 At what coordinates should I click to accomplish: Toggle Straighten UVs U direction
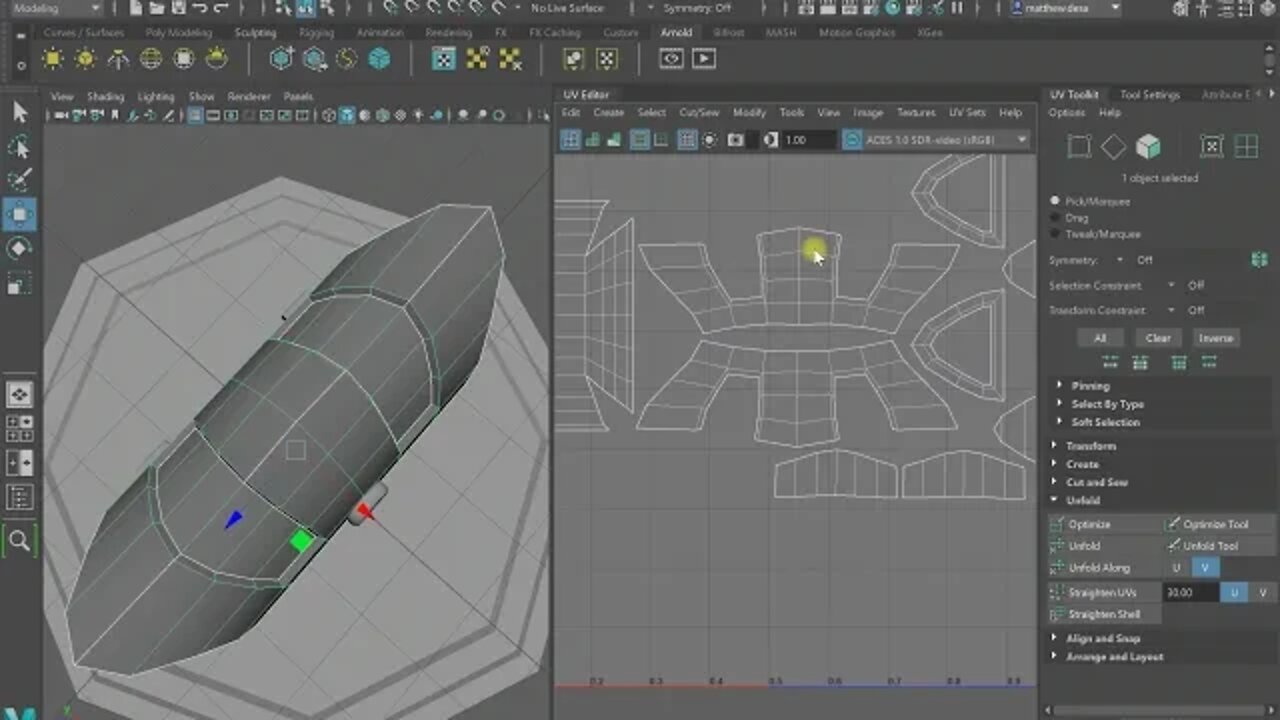(x=1235, y=593)
